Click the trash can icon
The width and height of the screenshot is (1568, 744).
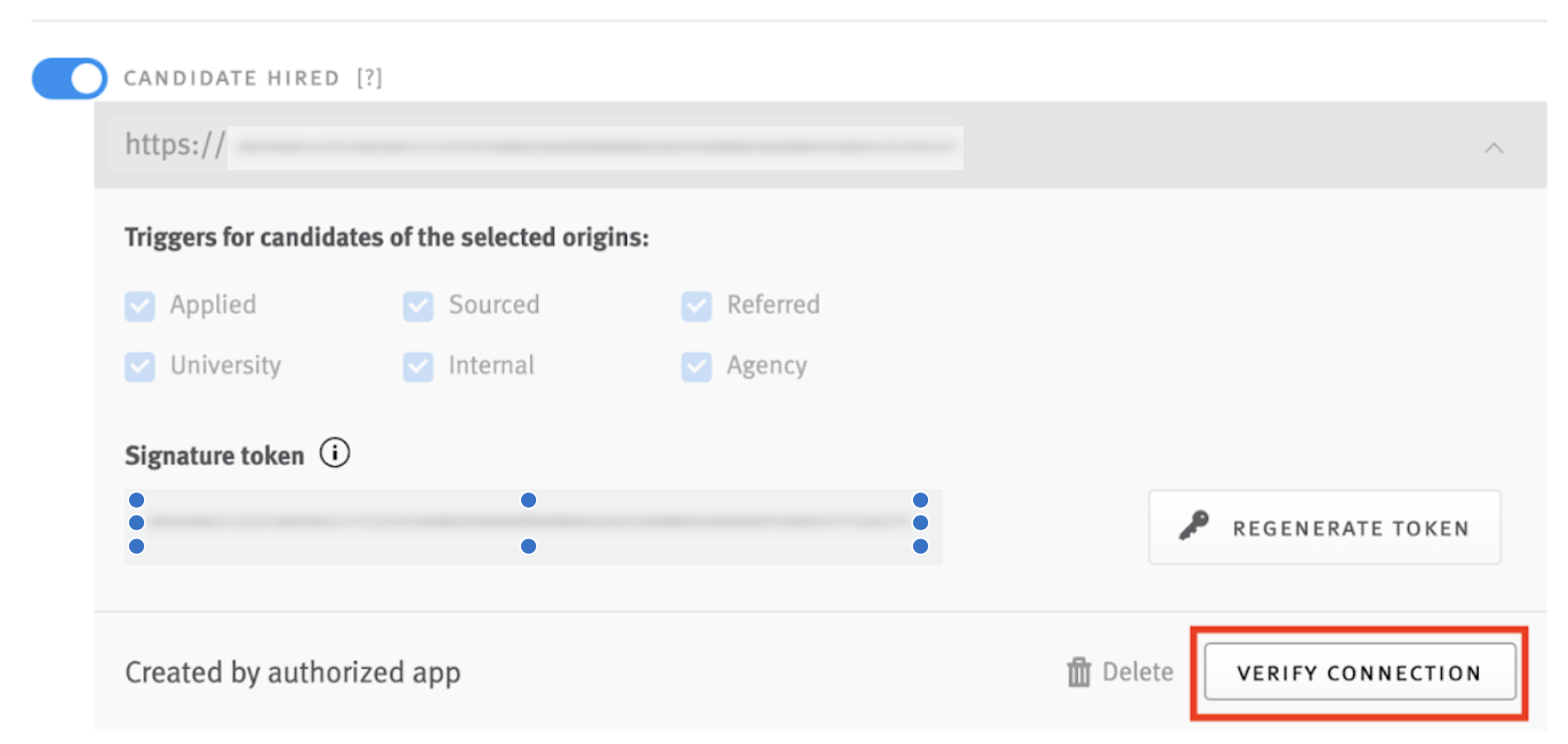[1079, 672]
